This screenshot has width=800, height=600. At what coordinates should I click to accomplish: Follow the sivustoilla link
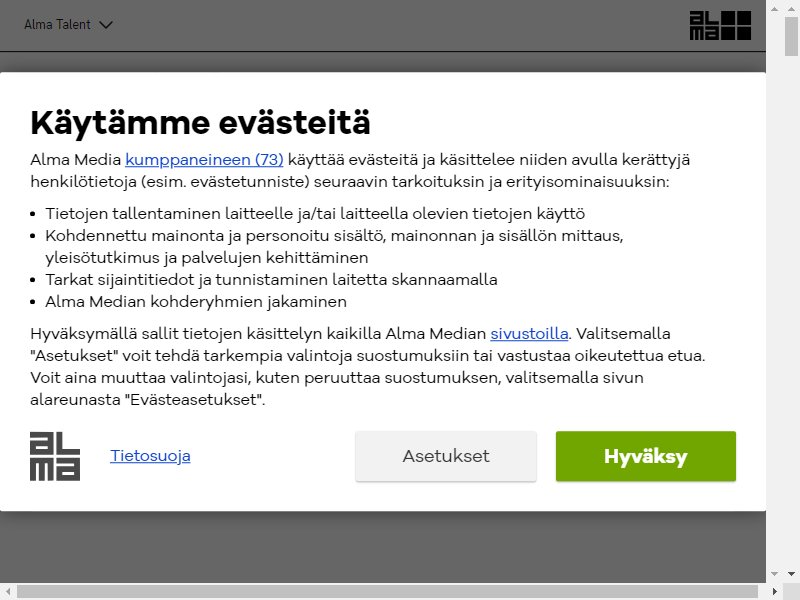(529, 334)
